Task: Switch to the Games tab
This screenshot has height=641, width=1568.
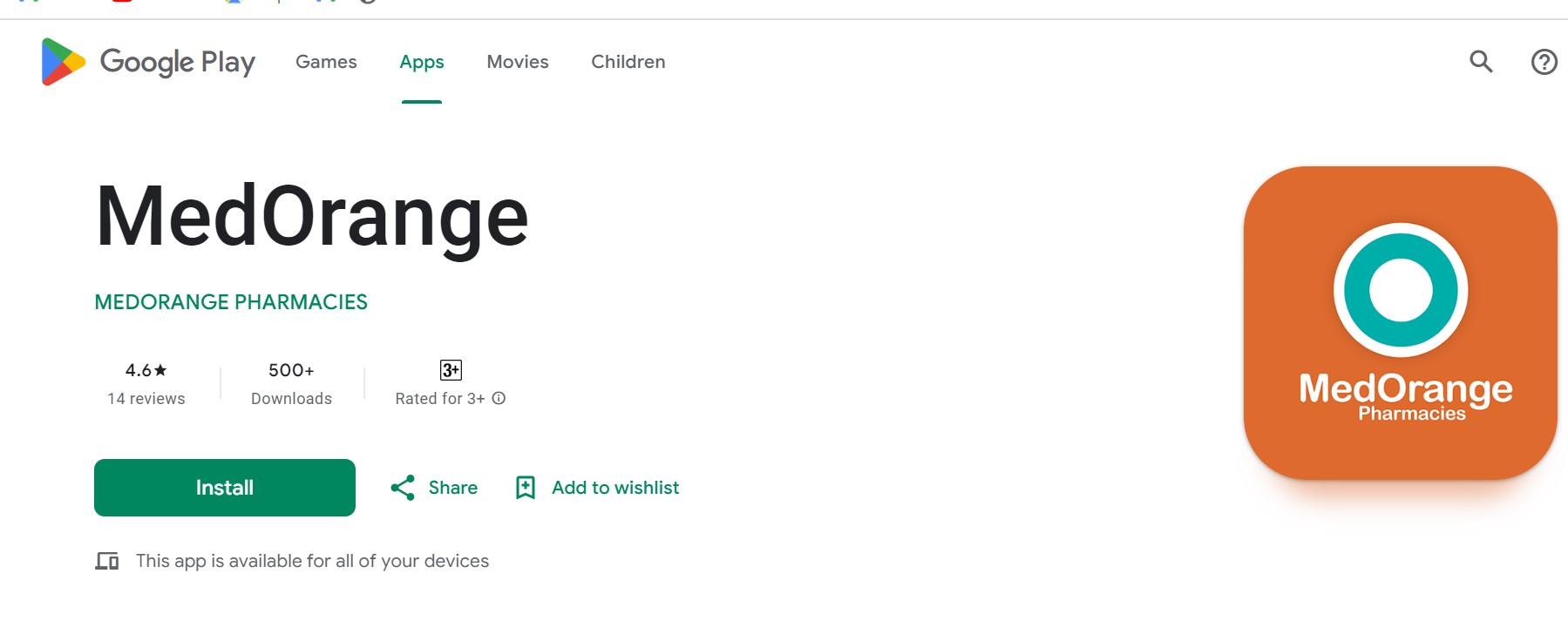Action: (326, 62)
